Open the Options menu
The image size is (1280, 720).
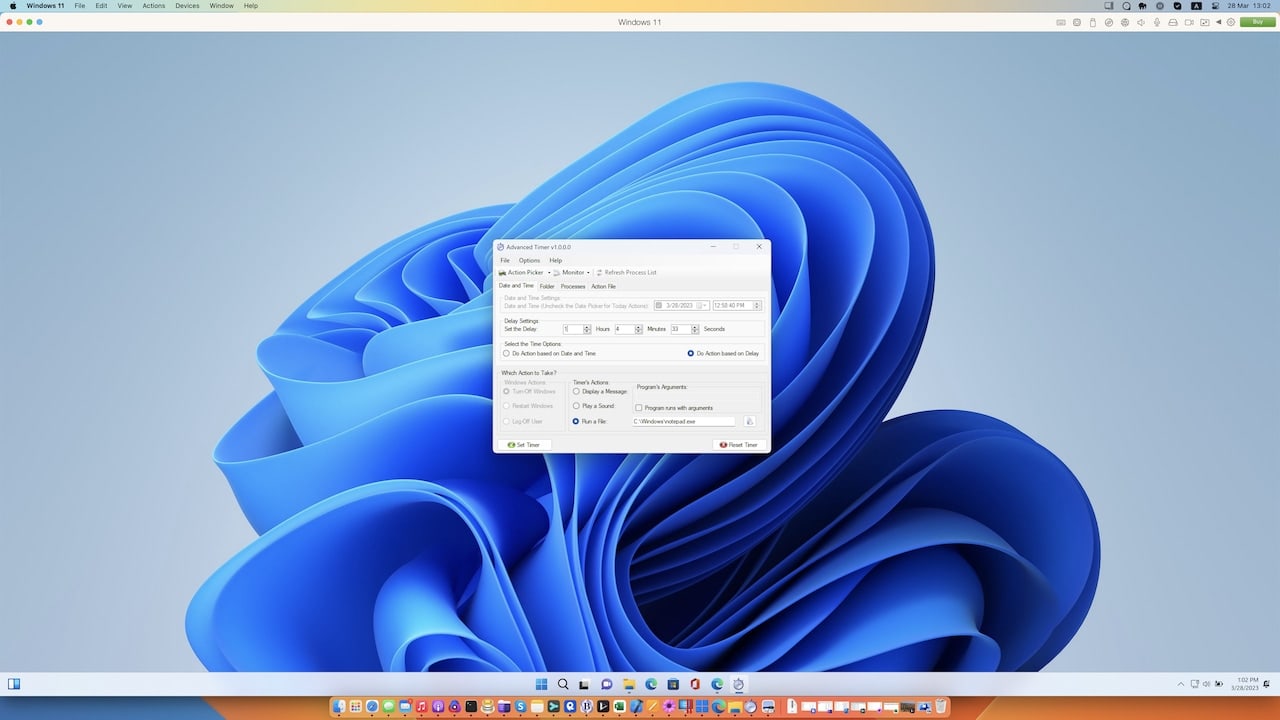[529, 260]
